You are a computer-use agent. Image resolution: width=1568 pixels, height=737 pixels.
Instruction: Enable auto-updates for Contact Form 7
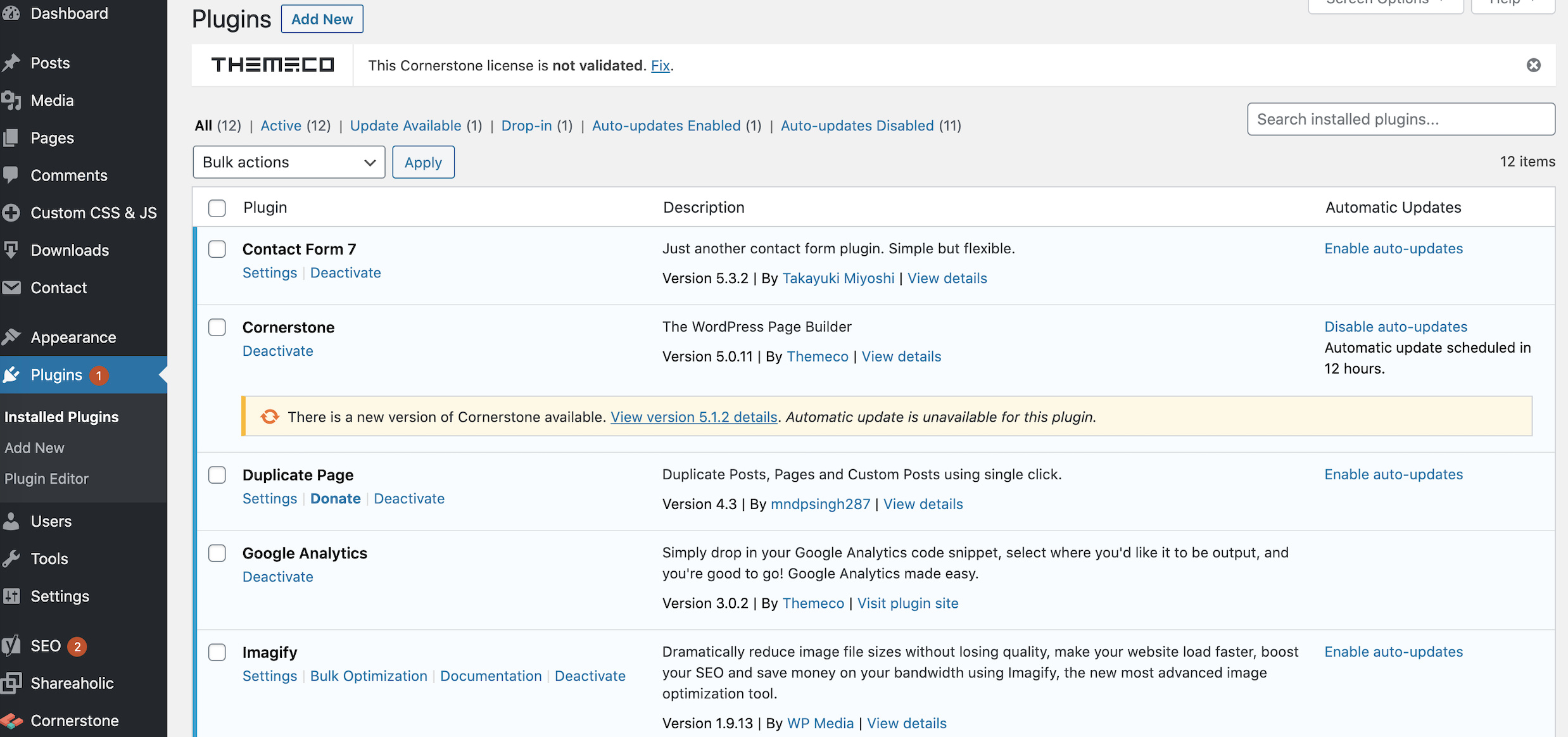(x=1394, y=248)
